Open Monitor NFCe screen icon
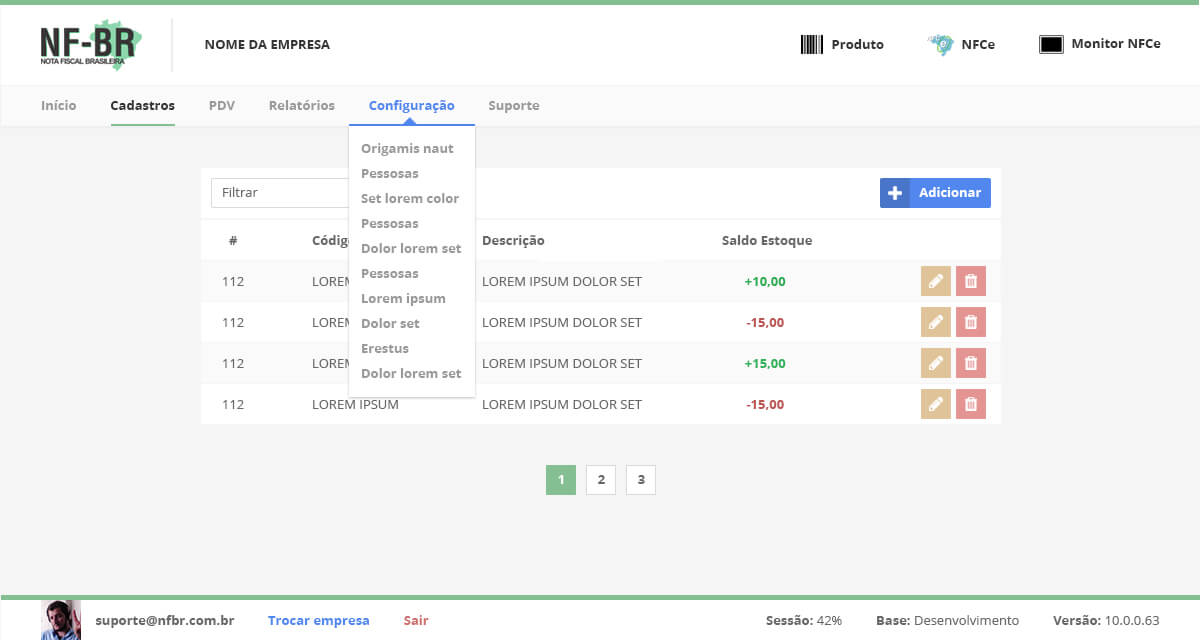 1051,44
